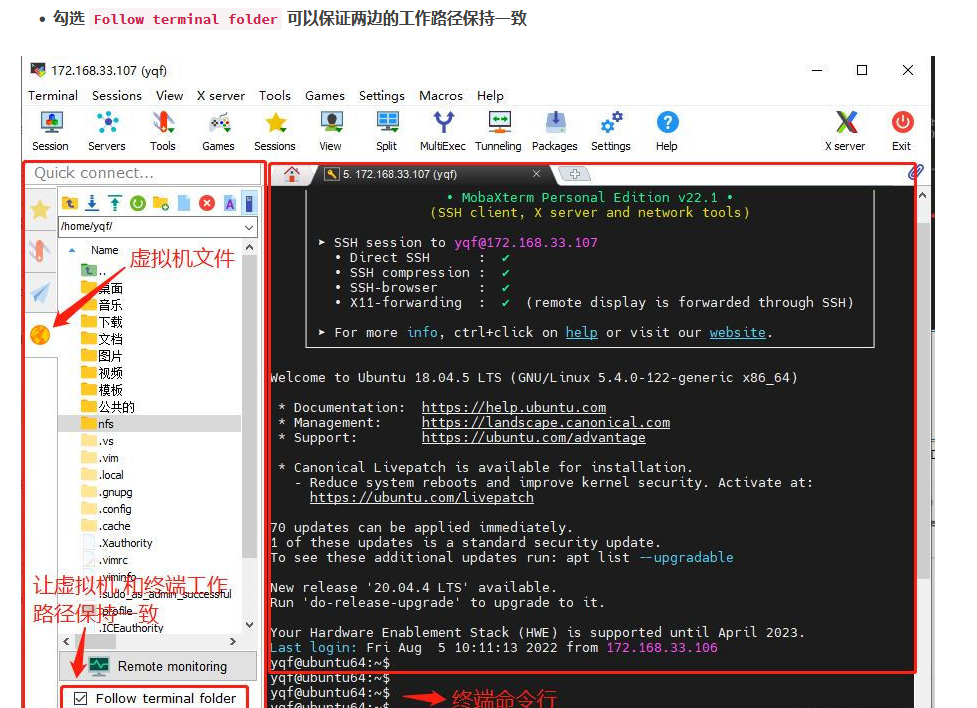Click the download file icon in SFTP toolbar
977x708 pixels.
[x=92, y=203]
